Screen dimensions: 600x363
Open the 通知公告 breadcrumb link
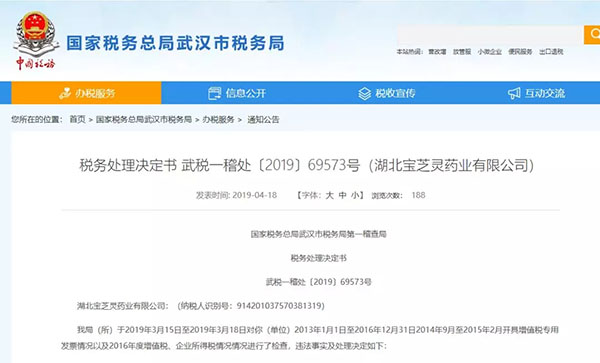[x=263, y=119]
